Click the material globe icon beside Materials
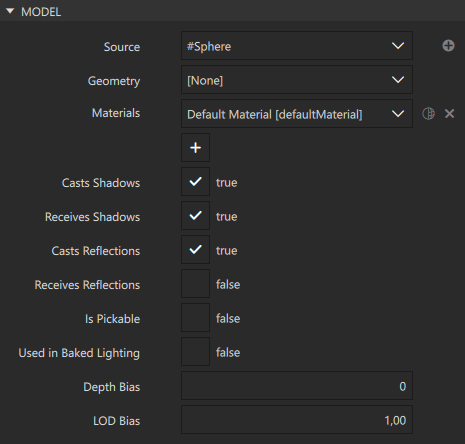465x444 pixels. [428, 114]
